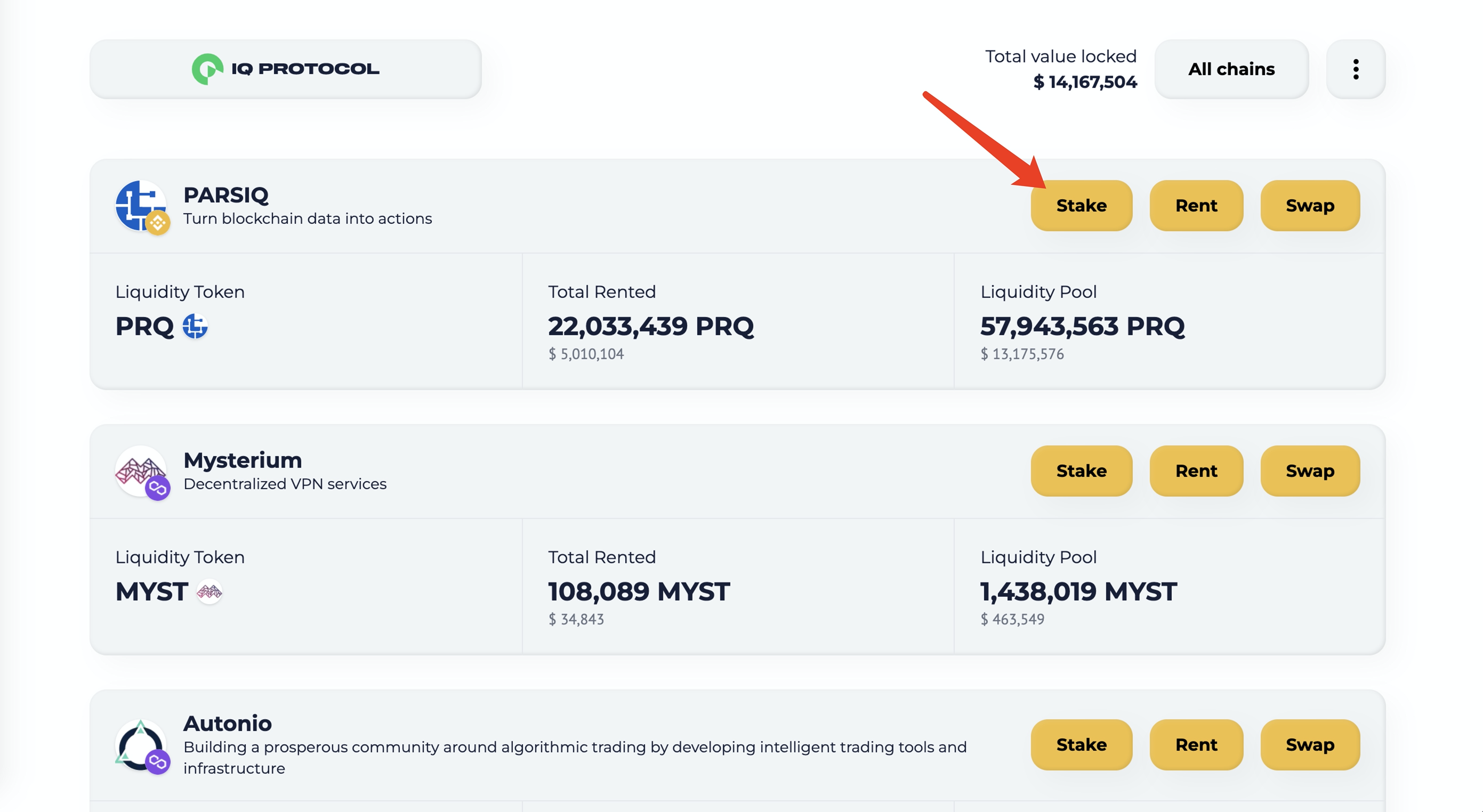Click the Autonio project logo icon

137,743
